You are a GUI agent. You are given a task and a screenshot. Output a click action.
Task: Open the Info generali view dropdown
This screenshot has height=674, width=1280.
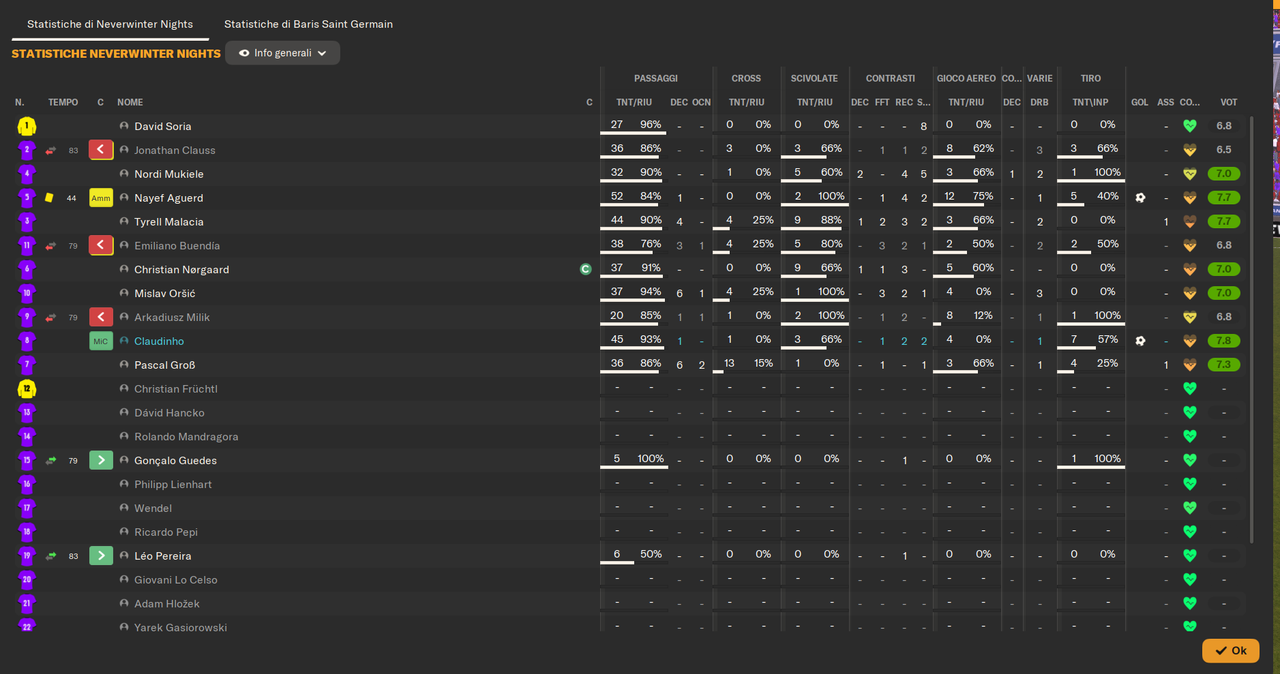pyautogui.click(x=283, y=53)
